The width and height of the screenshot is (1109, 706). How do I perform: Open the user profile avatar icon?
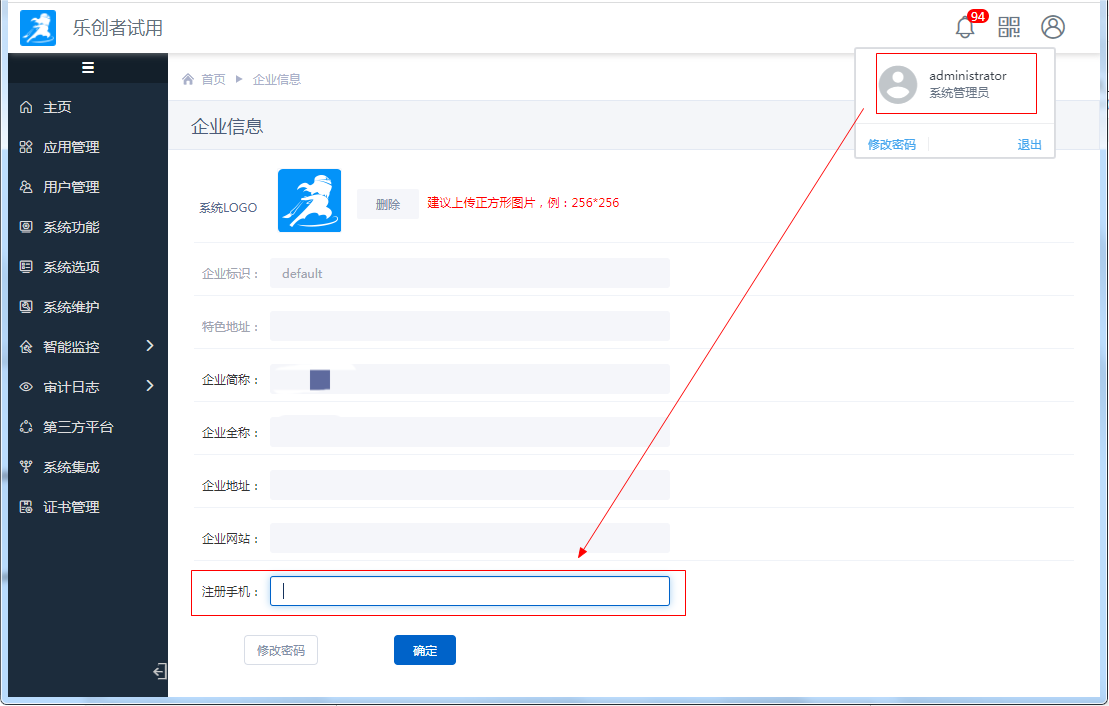[1052, 27]
